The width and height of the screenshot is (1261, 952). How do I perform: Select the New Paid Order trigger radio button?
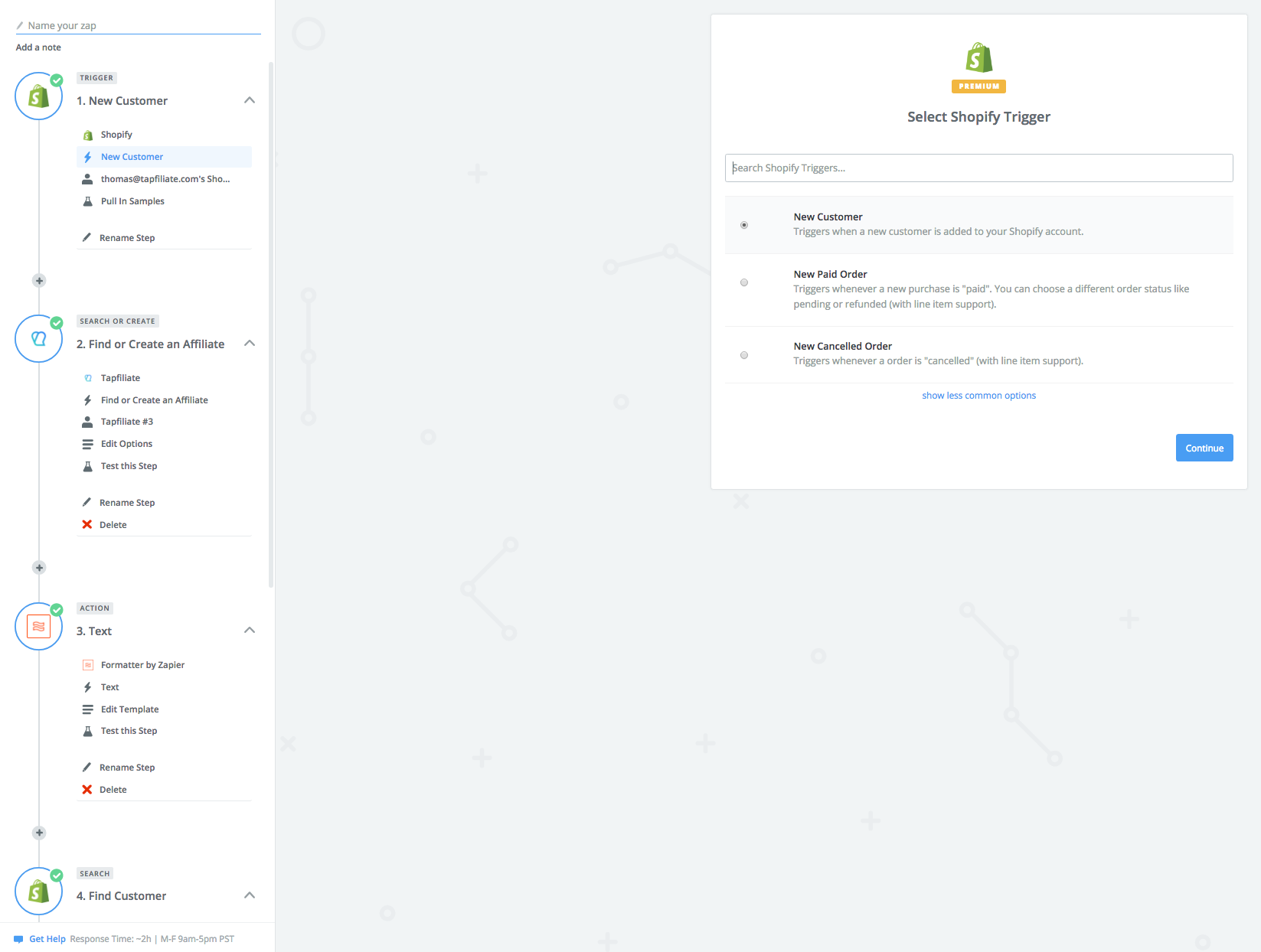pos(744,282)
